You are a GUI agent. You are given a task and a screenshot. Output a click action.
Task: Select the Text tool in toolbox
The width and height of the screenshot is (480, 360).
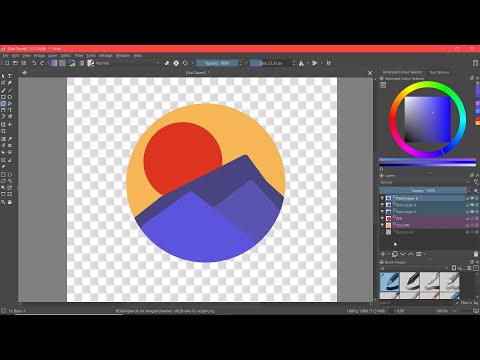point(10,76)
